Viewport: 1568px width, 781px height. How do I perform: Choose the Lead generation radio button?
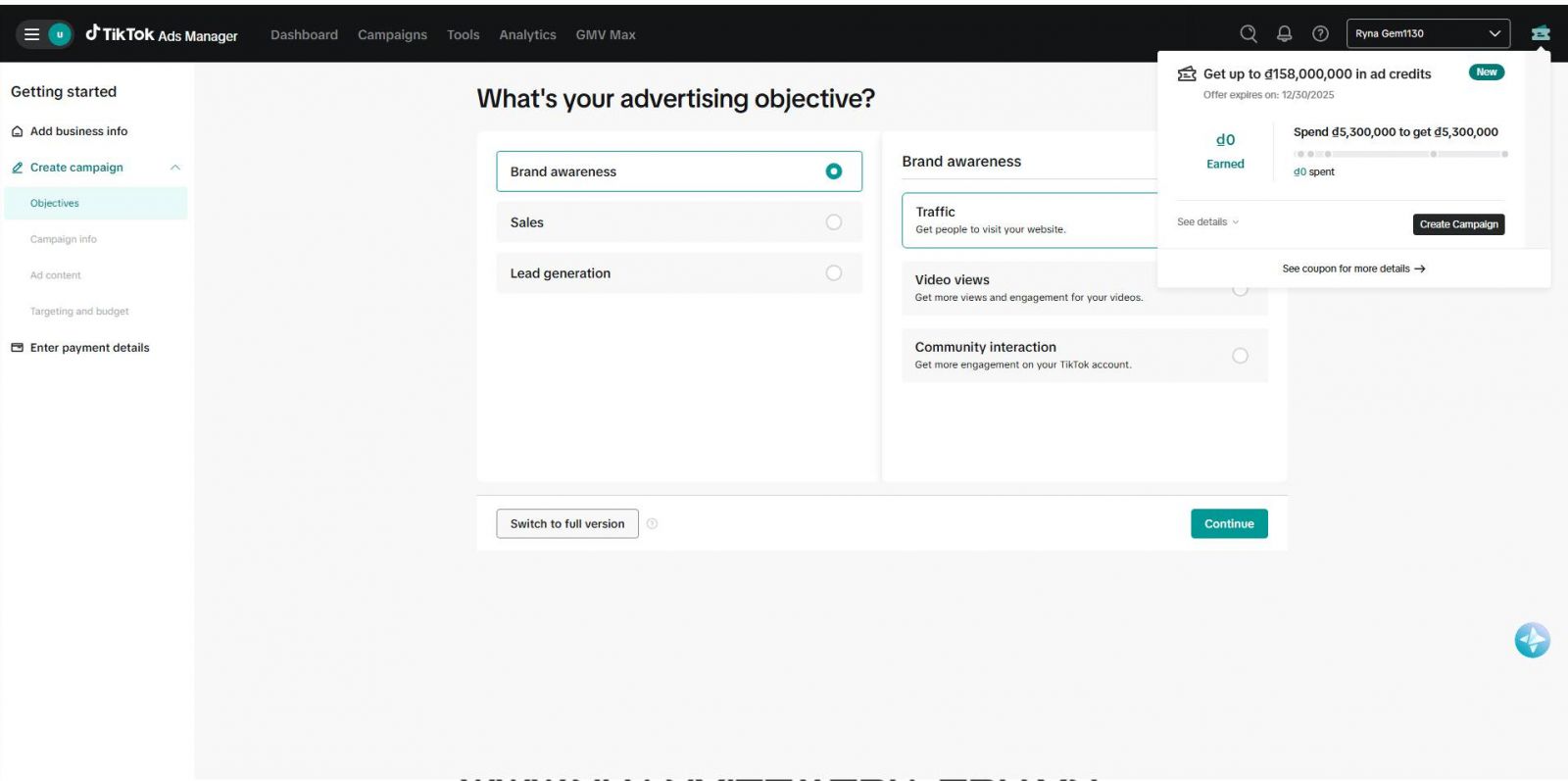(834, 273)
